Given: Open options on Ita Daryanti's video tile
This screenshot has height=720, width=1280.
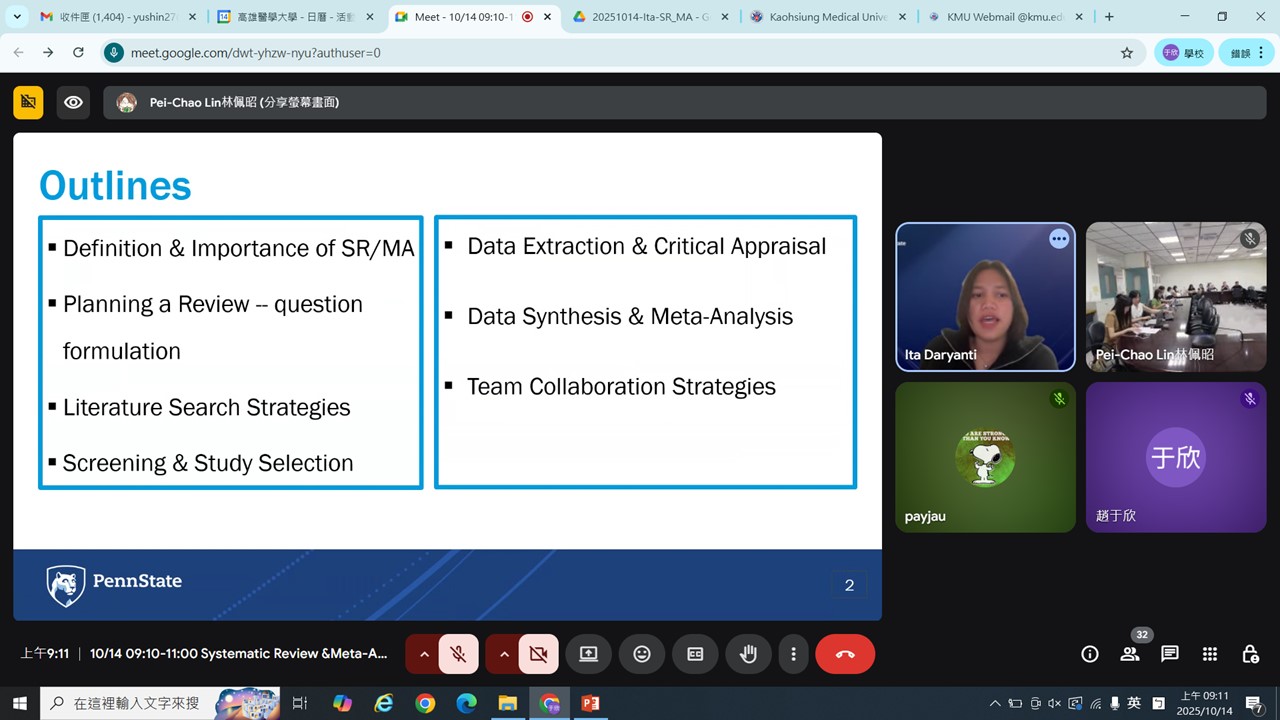Looking at the screenshot, I should (x=1059, y=239).
